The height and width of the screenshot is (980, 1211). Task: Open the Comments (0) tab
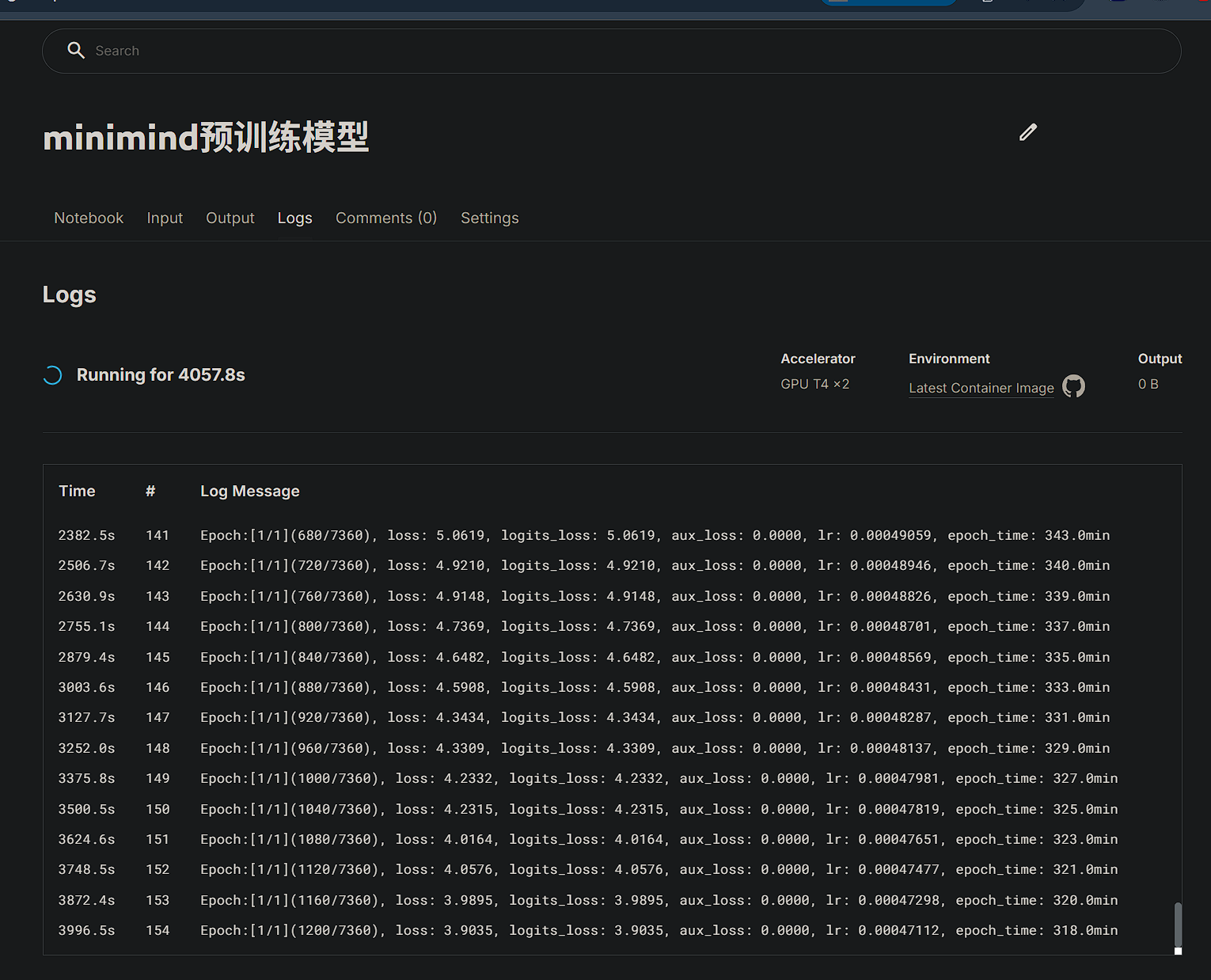385,218
